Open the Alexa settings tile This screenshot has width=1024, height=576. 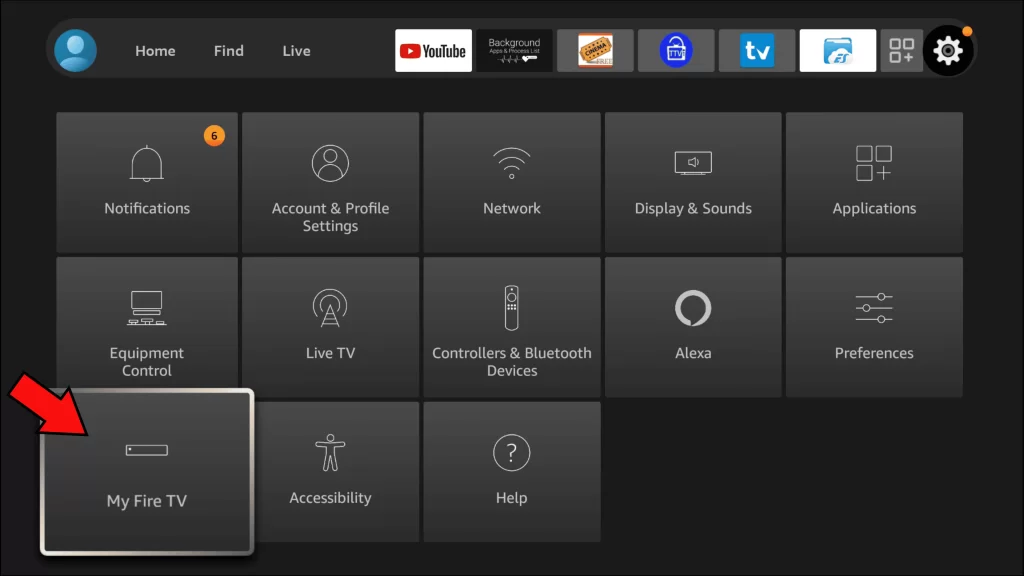click(693, 327)
